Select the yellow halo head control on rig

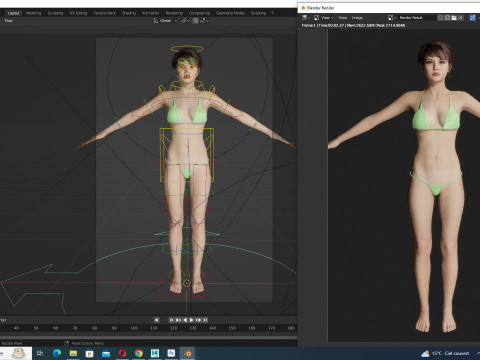(x=187, y=49)
